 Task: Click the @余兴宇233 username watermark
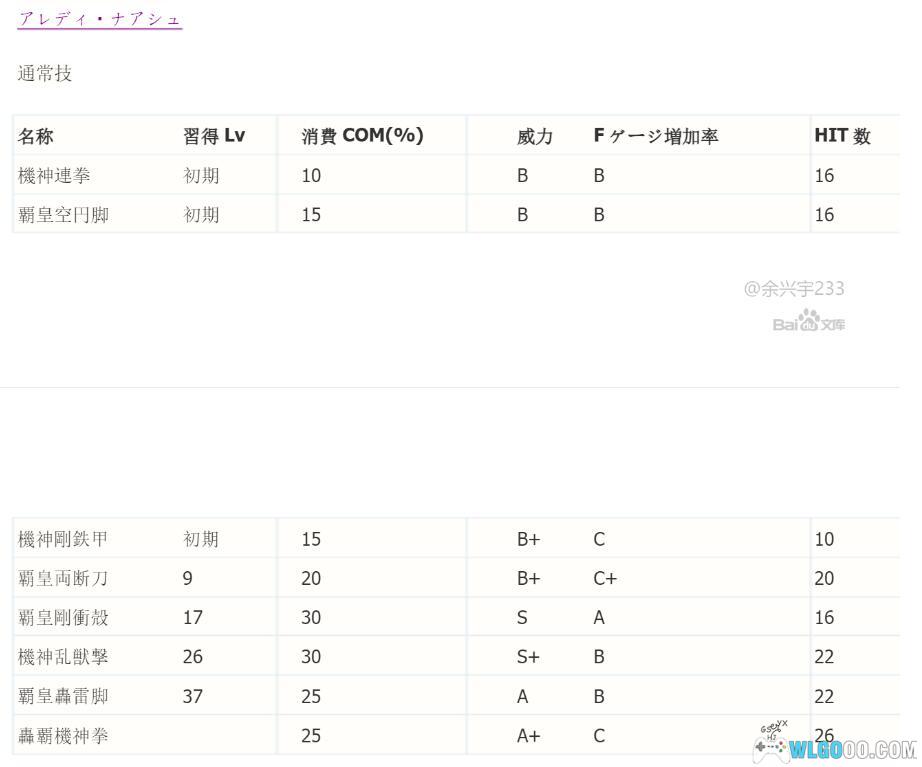tap(794, 289)
